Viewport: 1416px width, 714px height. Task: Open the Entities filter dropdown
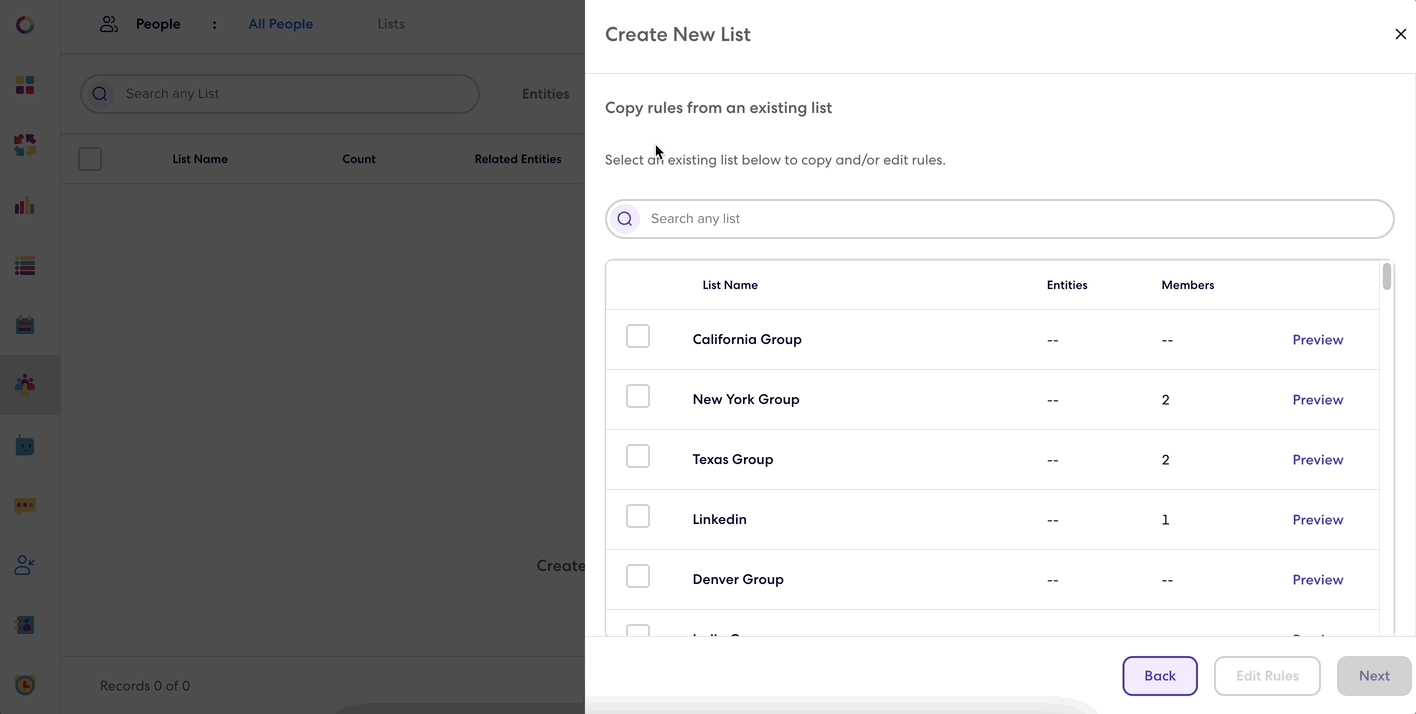(x=546, y=94)
